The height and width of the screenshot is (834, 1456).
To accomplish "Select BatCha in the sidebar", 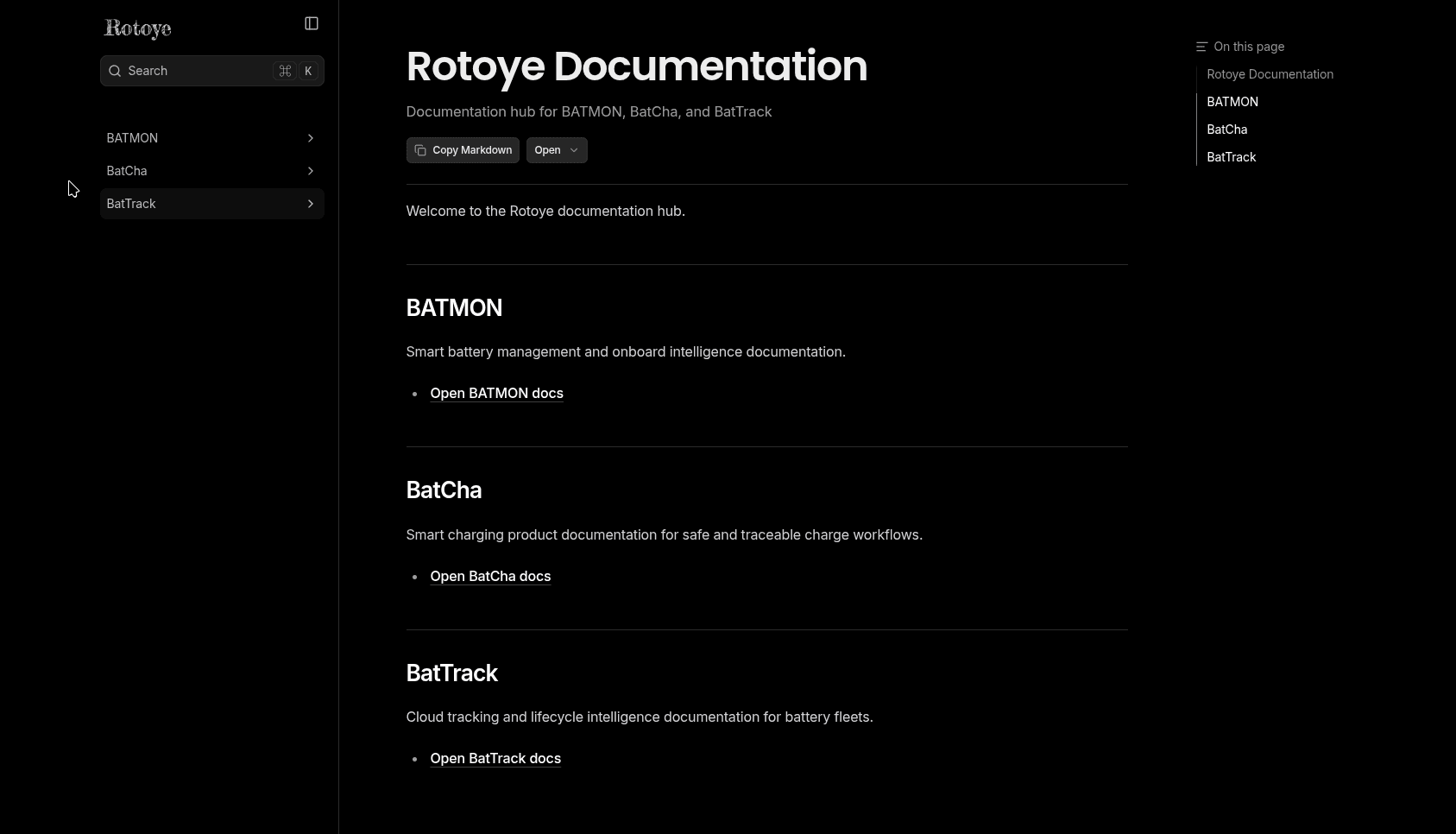I will (212, 171).
